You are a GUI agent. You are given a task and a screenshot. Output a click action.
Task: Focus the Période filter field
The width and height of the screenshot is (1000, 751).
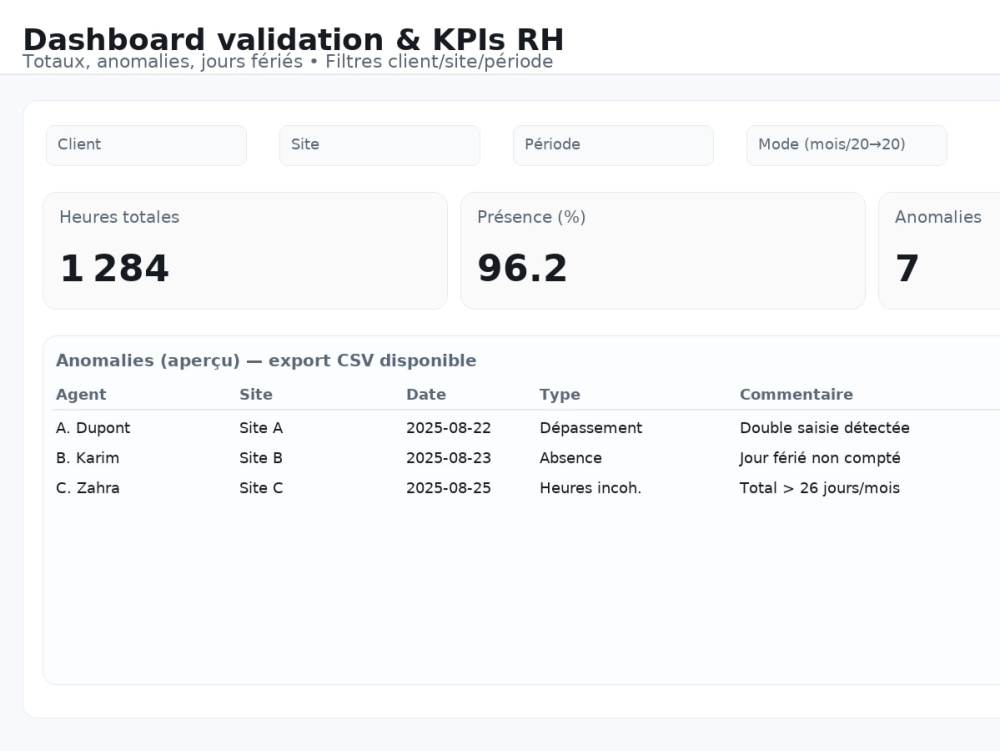click(613, 145)
